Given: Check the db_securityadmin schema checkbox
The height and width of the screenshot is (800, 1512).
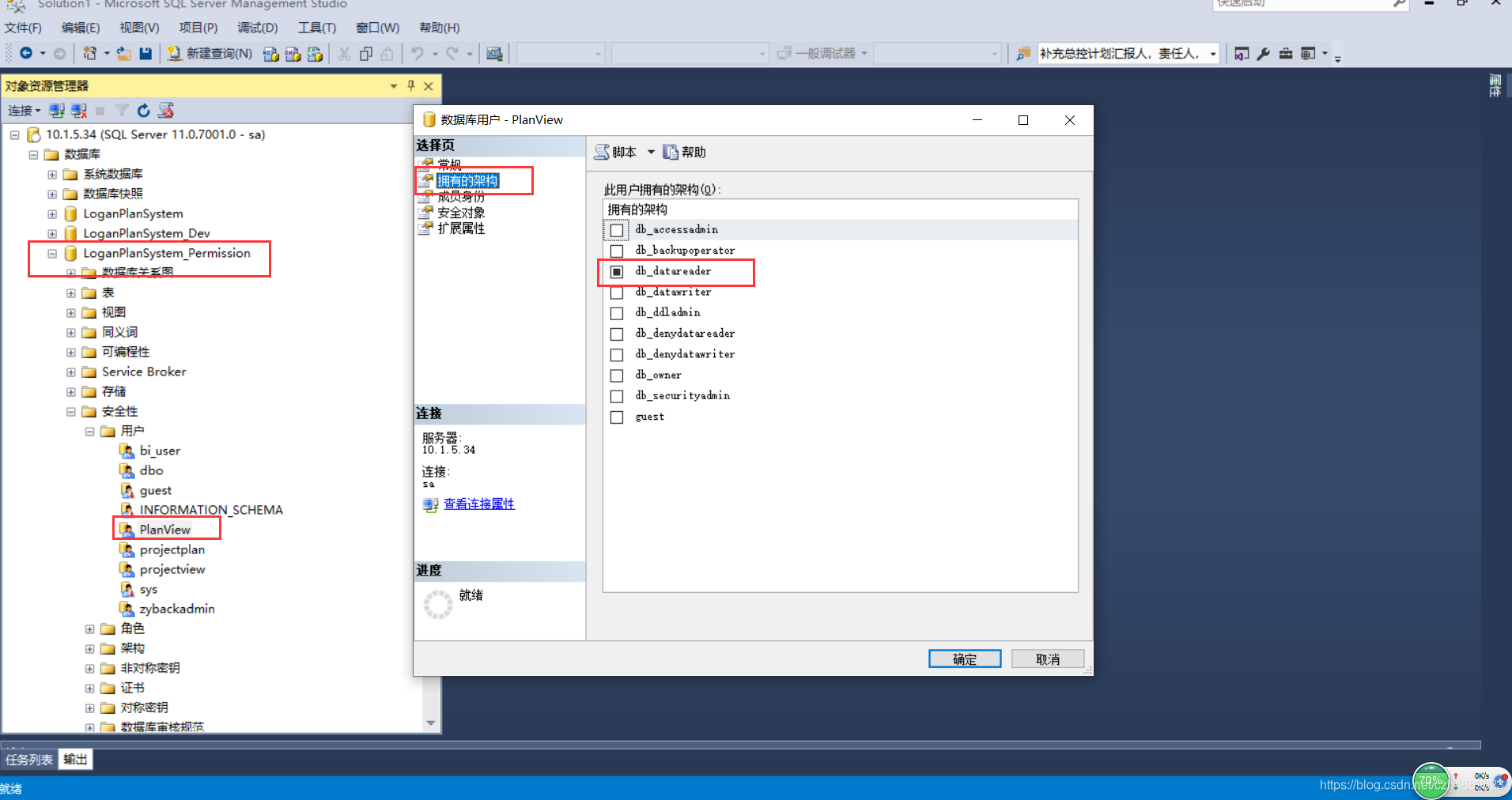Looking at the screenshot, I should point(617,396).
